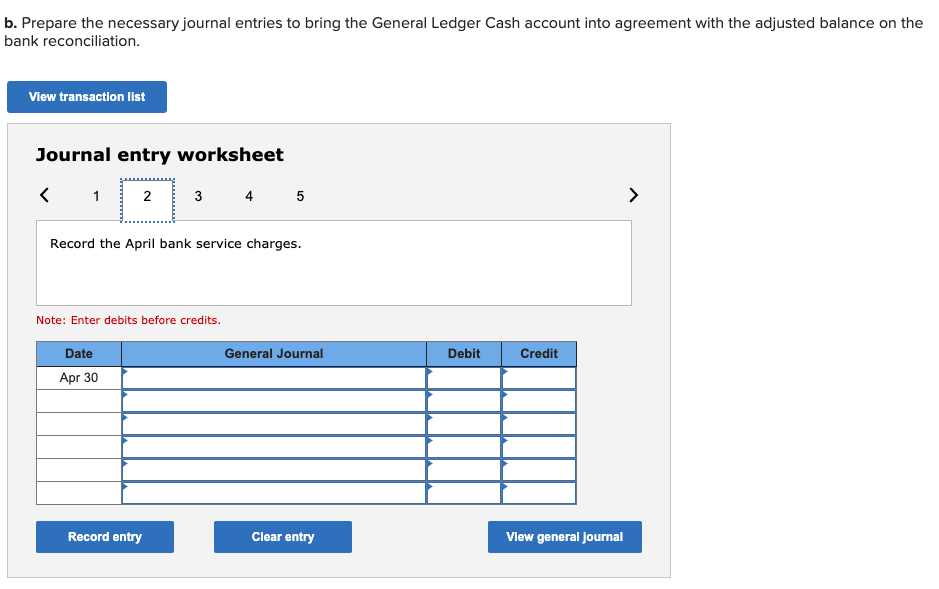Go to previous journal entry arrow
Image resolution: width=939 pixels, height=589 pixels.
tap(44, 195)
